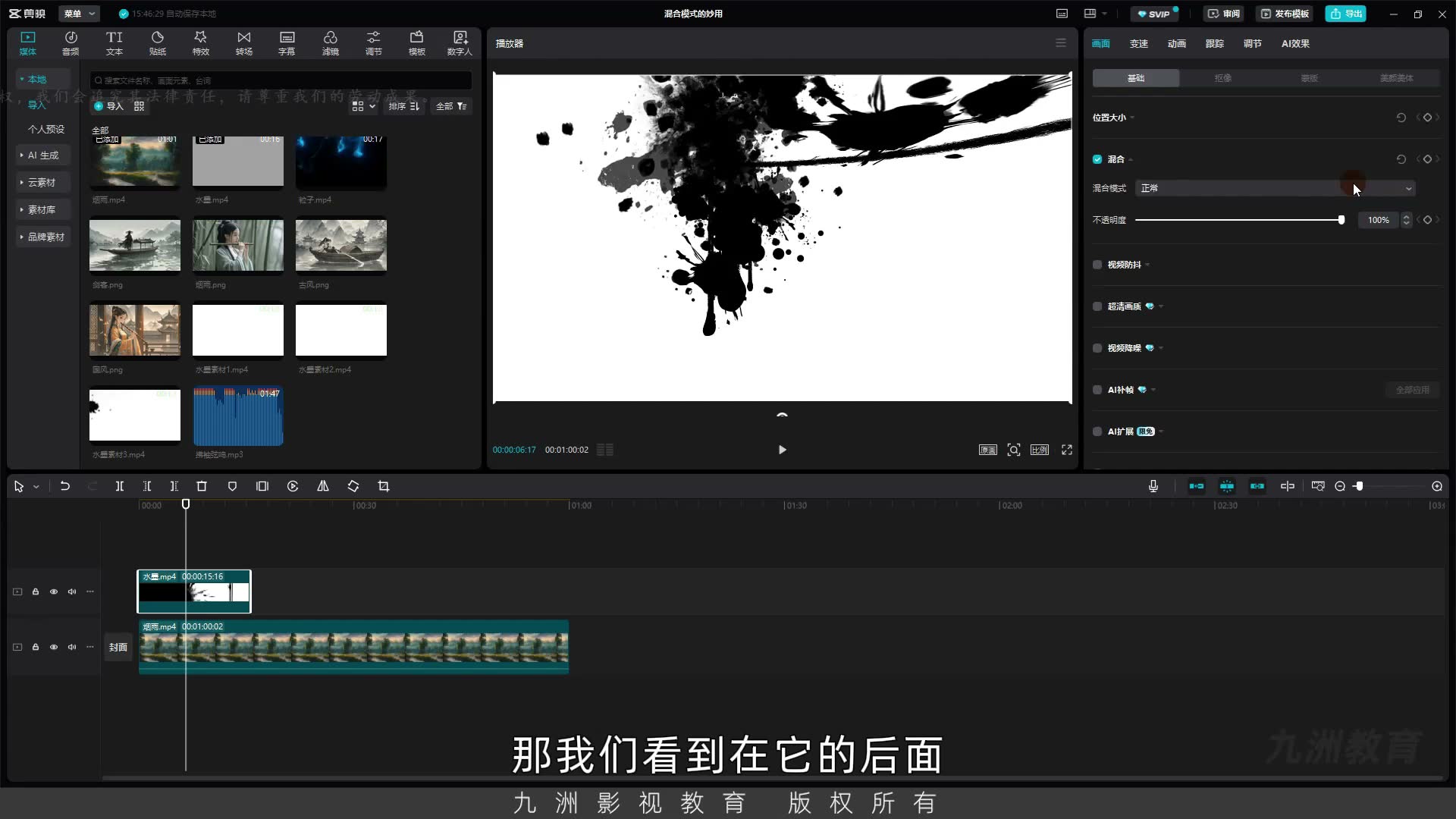Viewport: 1456px width, 819px height.
Task: Click the 导入 import button
Action: click(108, 106)
